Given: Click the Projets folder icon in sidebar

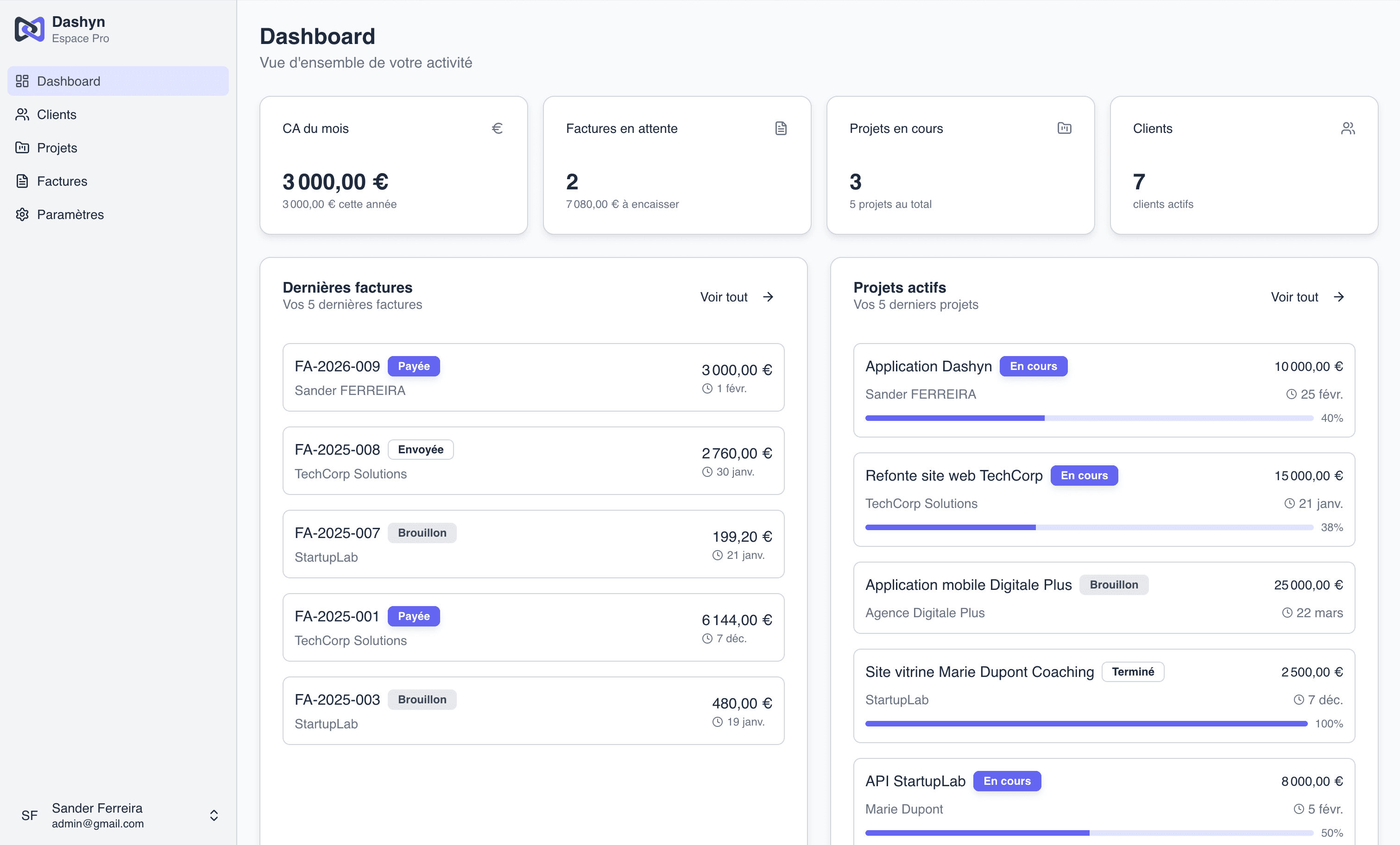Looking at the screenshot, I should pos(22,148).
